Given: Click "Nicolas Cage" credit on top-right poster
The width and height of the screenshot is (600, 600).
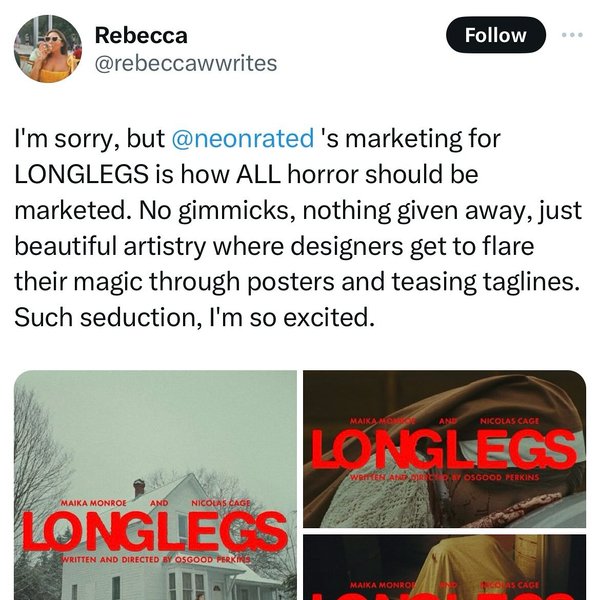Looking at the screenshot, I should point(510,421).
